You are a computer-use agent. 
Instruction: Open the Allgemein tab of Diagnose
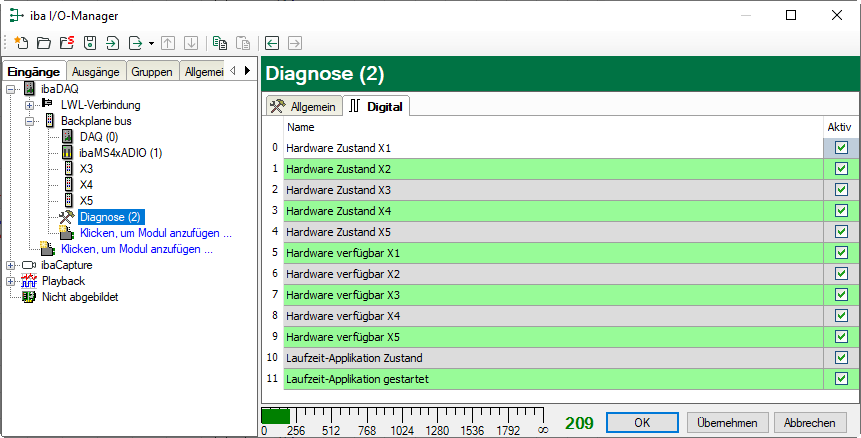coord(304,106)
